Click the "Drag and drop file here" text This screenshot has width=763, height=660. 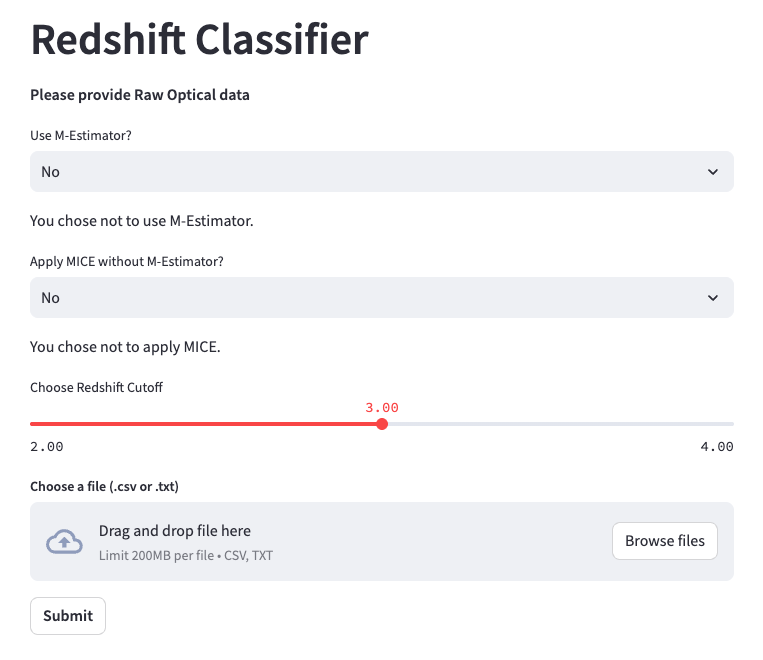[174, 531]
